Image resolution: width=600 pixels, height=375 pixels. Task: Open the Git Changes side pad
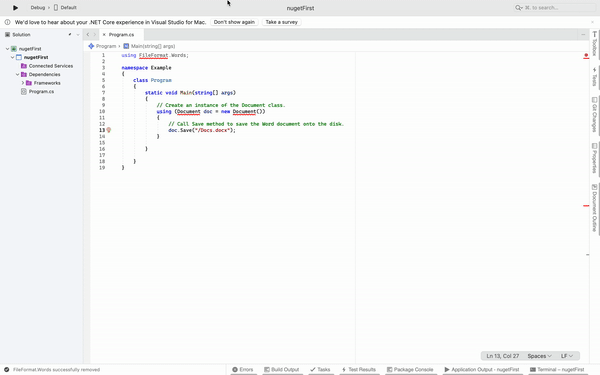click(x=595, y=114)
